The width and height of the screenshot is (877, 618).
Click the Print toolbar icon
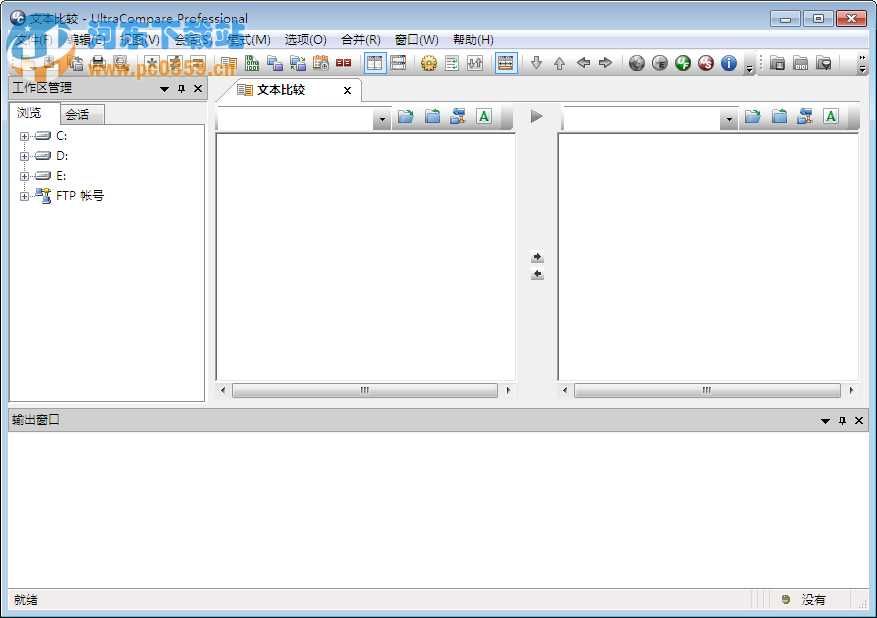pyautogui.click(x=98, y=63)
